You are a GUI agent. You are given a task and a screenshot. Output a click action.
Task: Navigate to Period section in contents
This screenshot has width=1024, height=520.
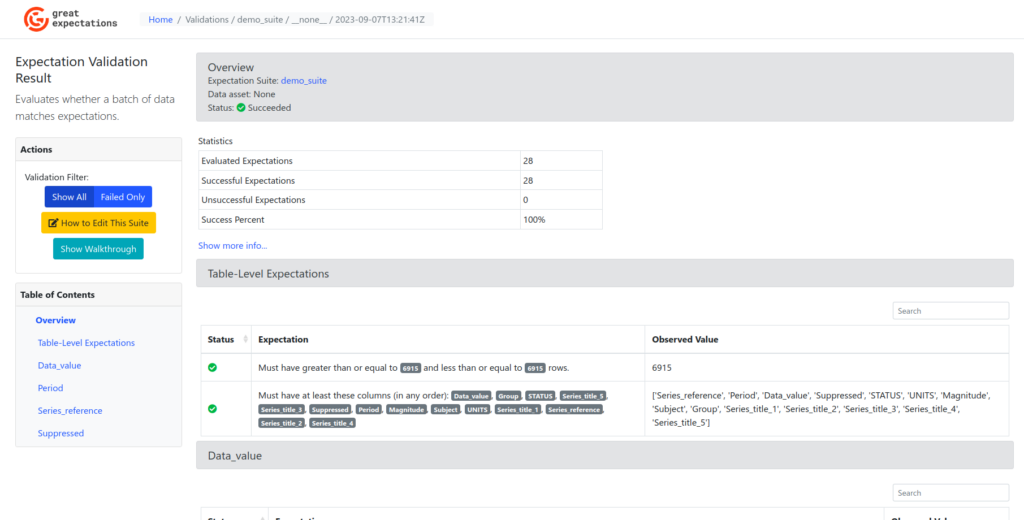tap(50, 388)
